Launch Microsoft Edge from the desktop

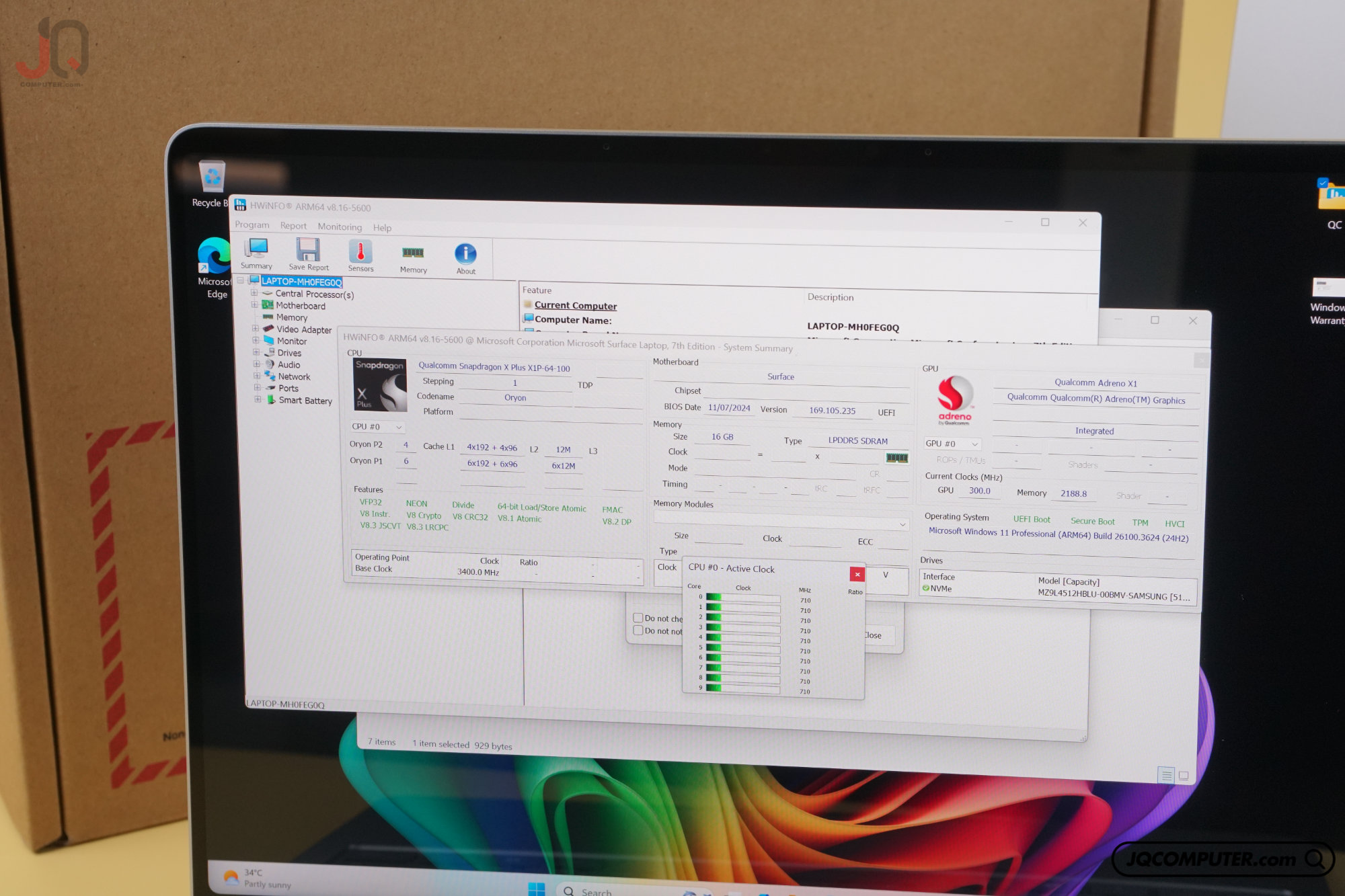point(215,268)
